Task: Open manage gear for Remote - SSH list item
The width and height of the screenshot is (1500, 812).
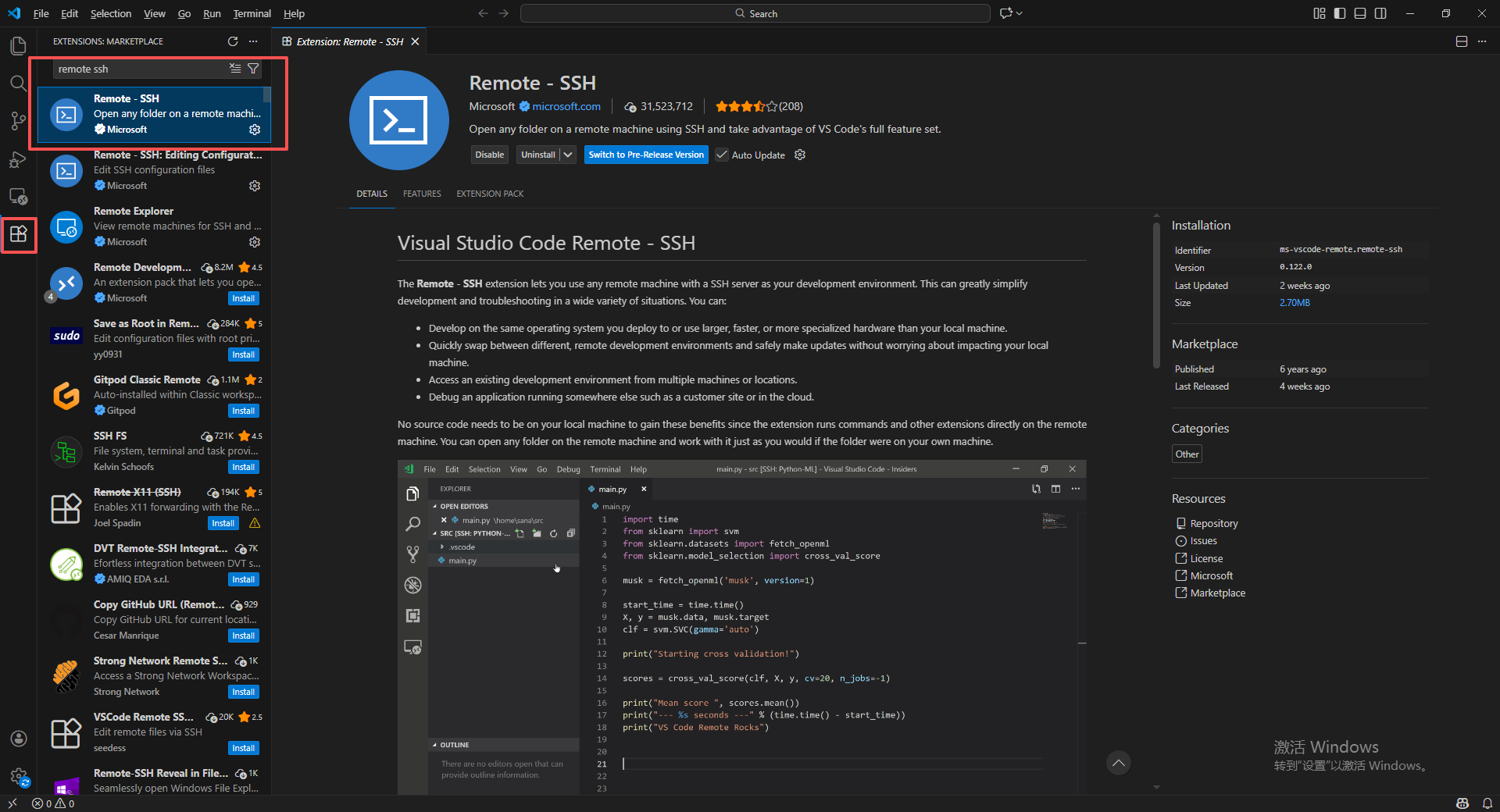Action: (x=255, y=130)
